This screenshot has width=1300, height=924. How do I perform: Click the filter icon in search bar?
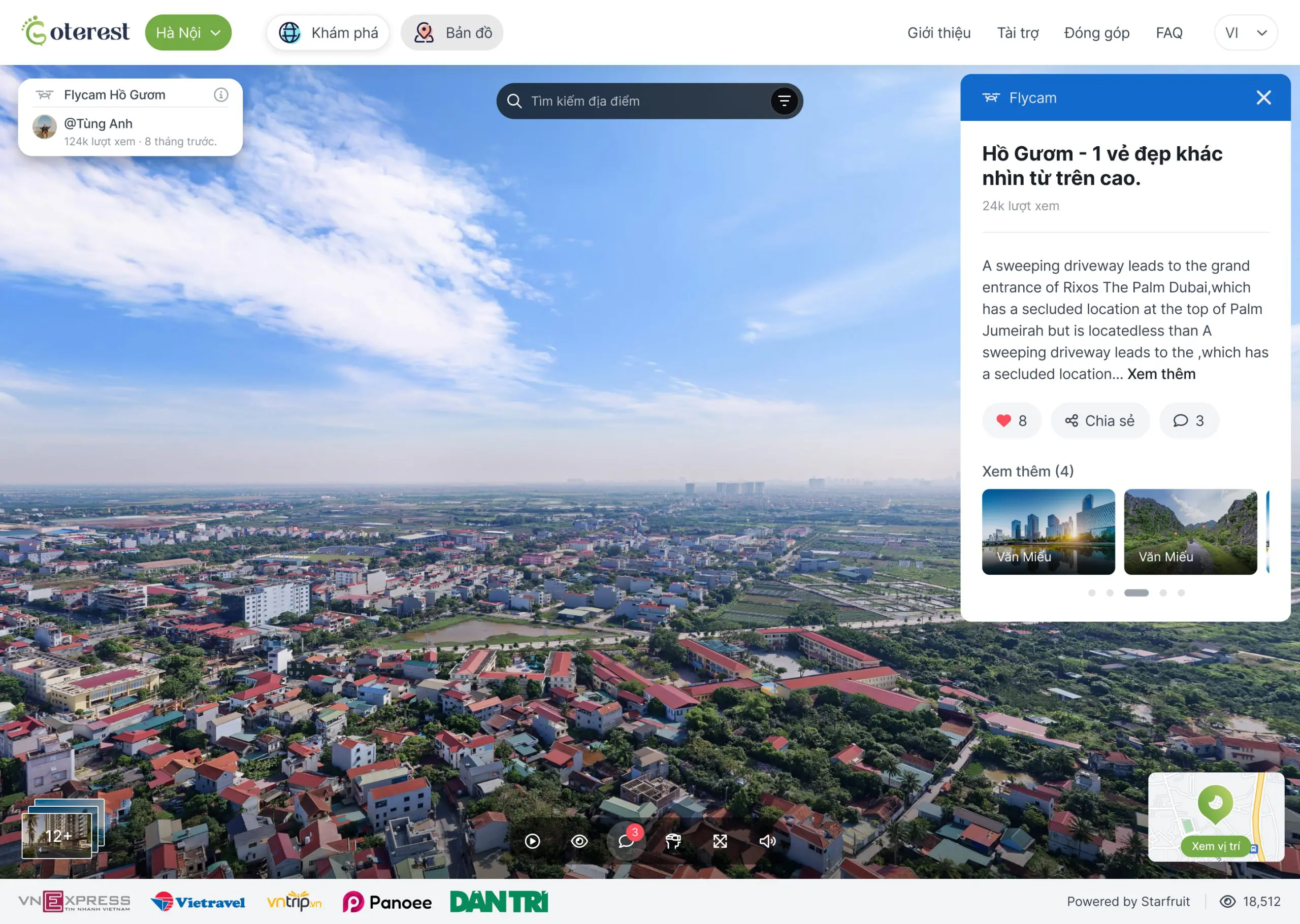(x=784, y=101)
